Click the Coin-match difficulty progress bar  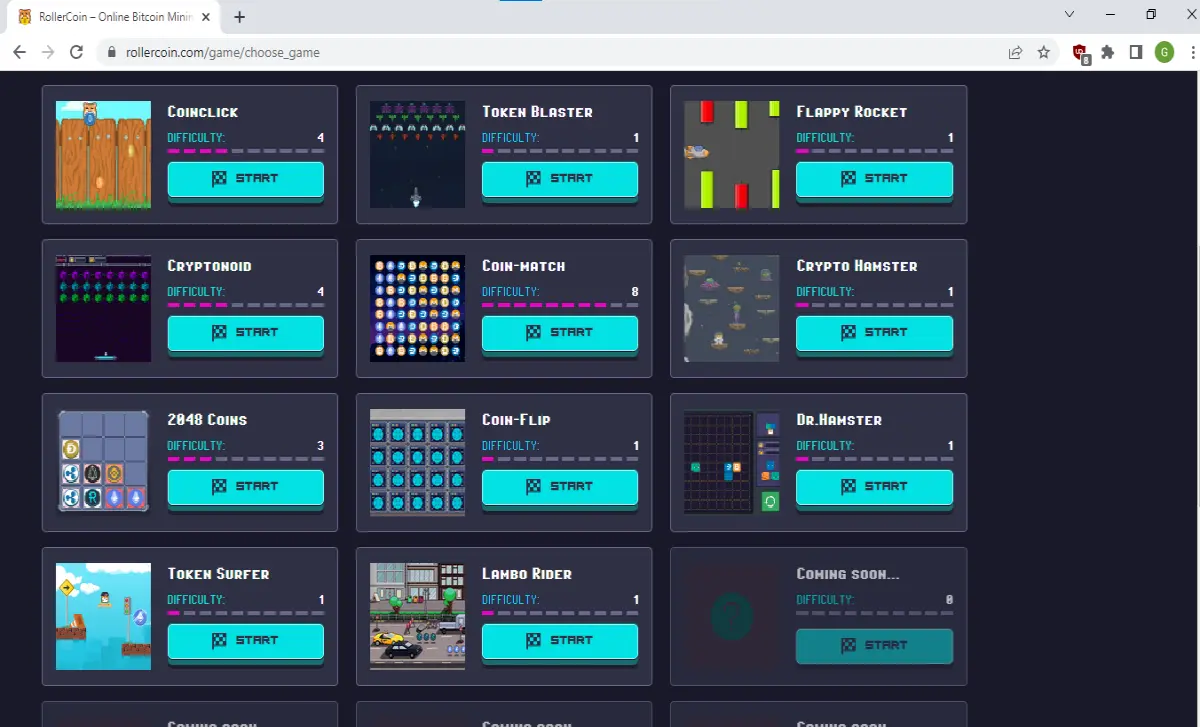tap(560, 305)
